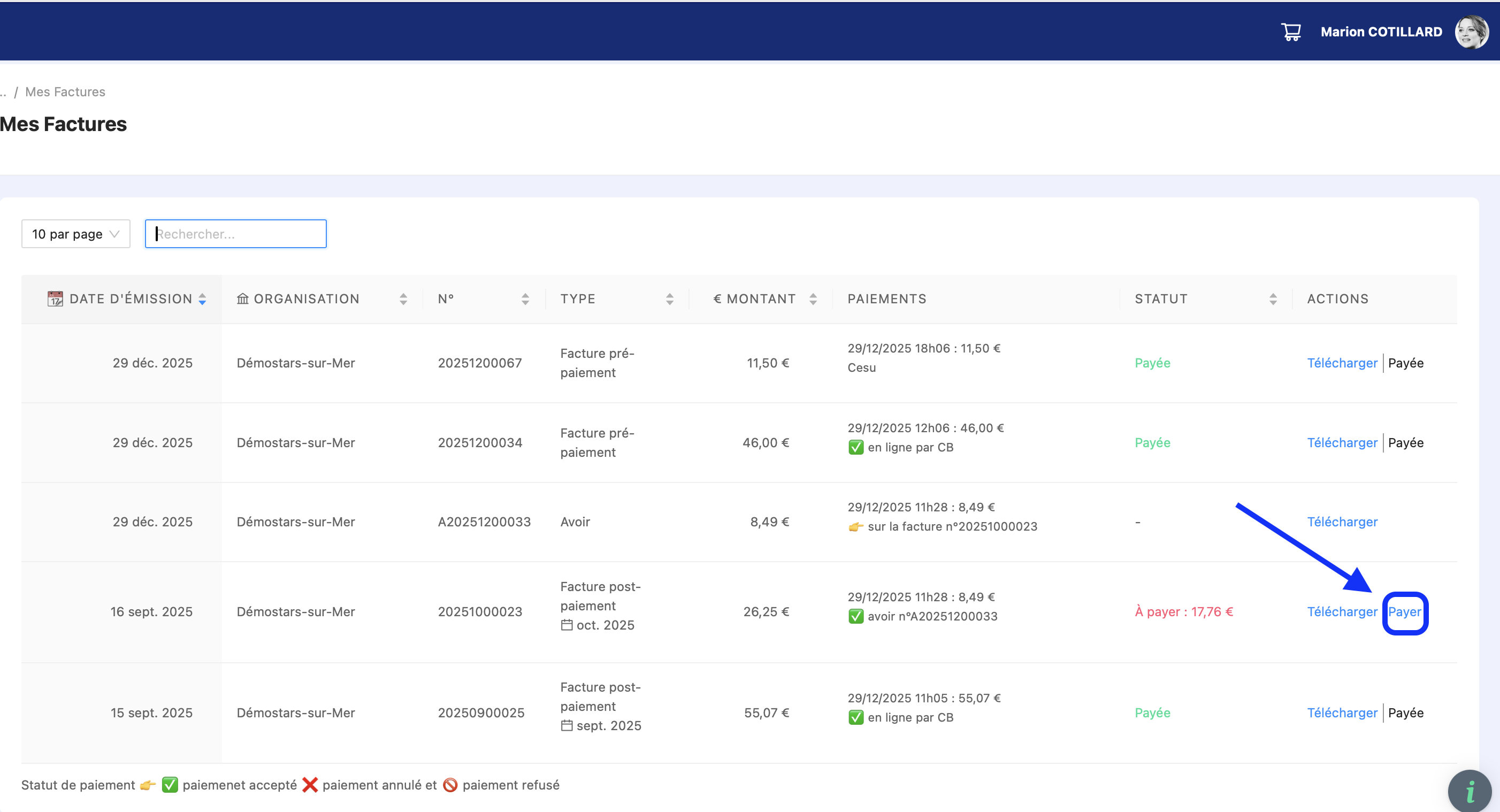Open the shopping cart icon
This screenshot has height=812, width=1500.
1290,32
